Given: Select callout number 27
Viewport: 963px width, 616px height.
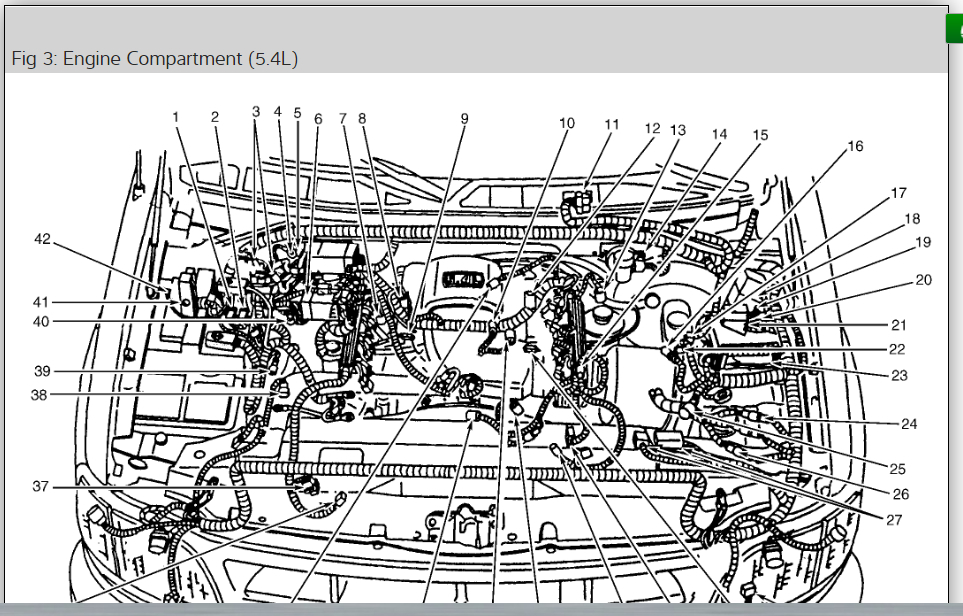Looking at the screenshot, I should 894,520.
